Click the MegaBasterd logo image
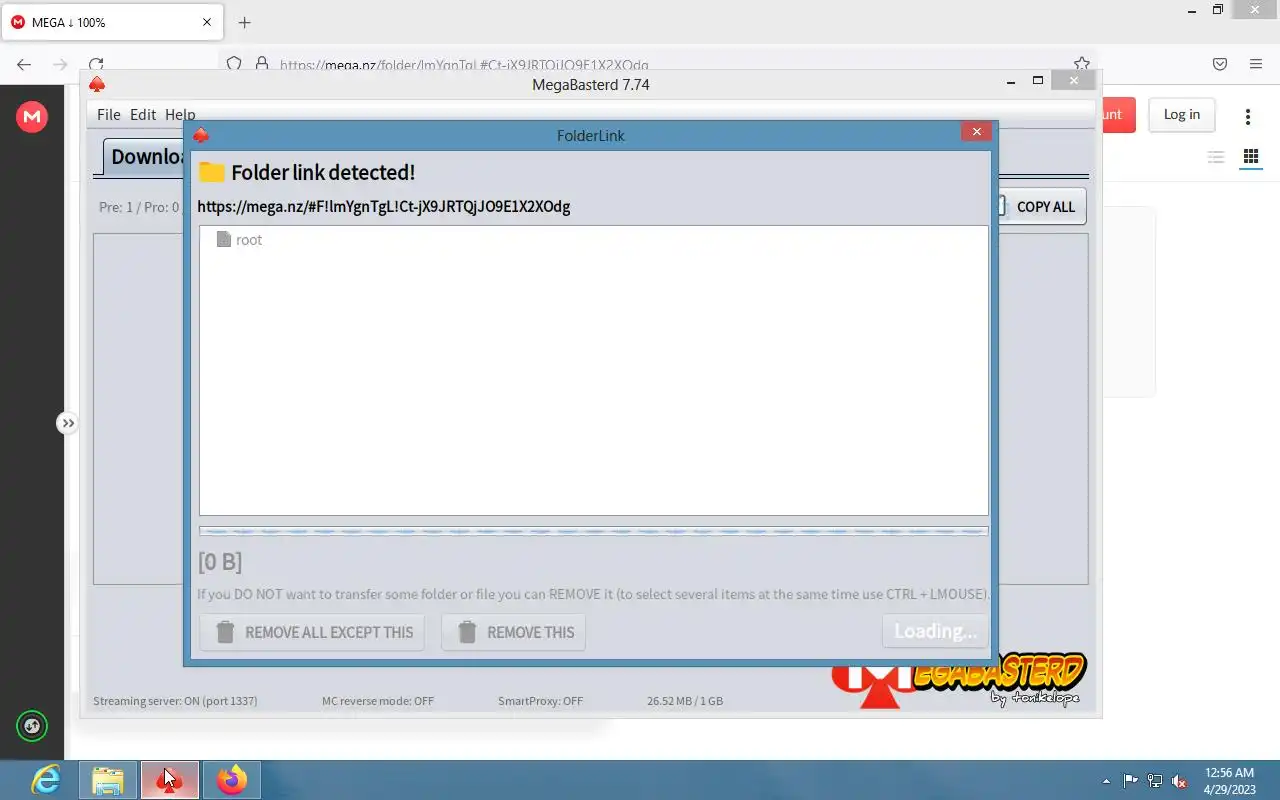 [957, 680]
